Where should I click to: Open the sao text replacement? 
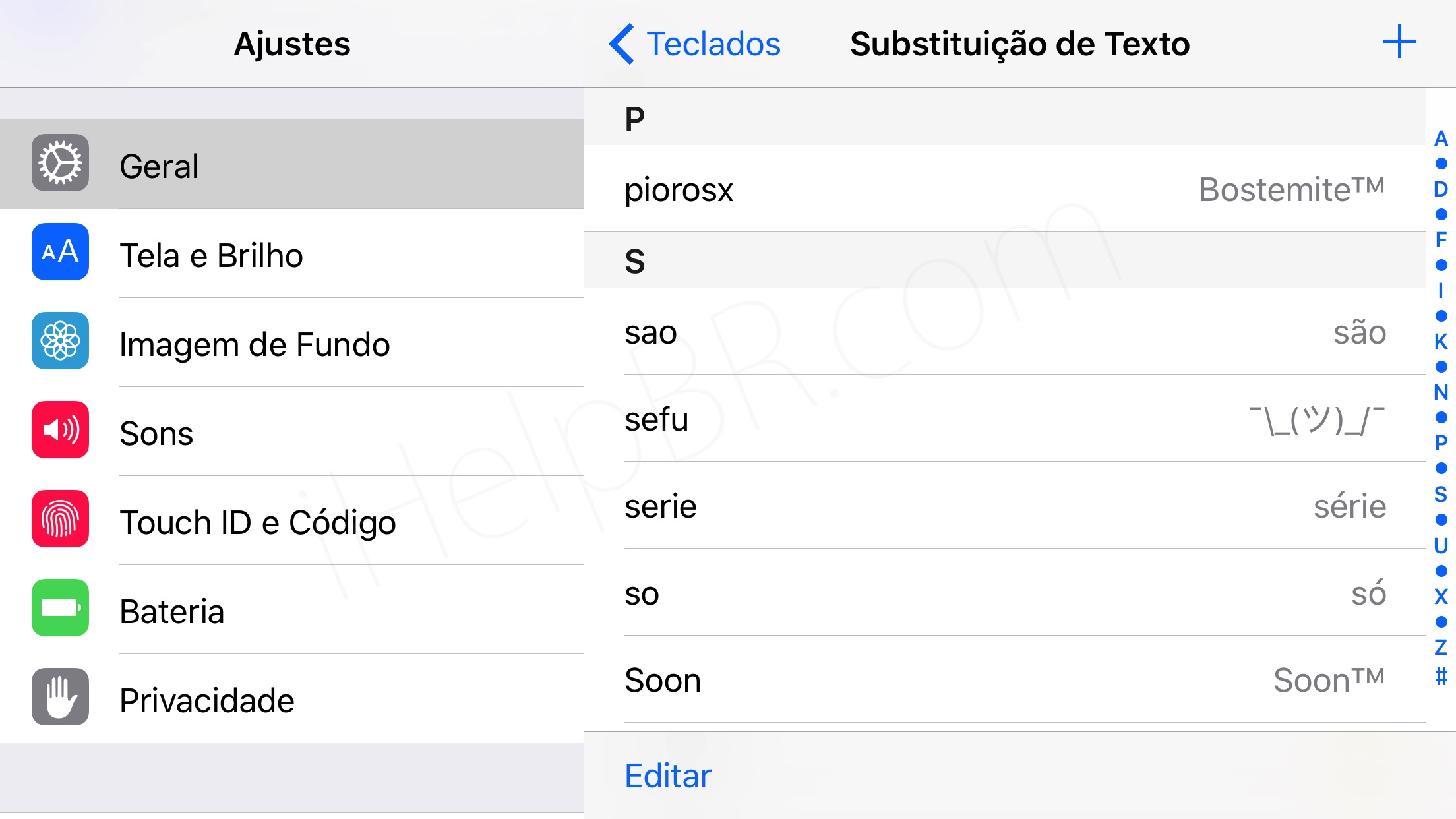pyautogui.click(x=1004, y=332)
